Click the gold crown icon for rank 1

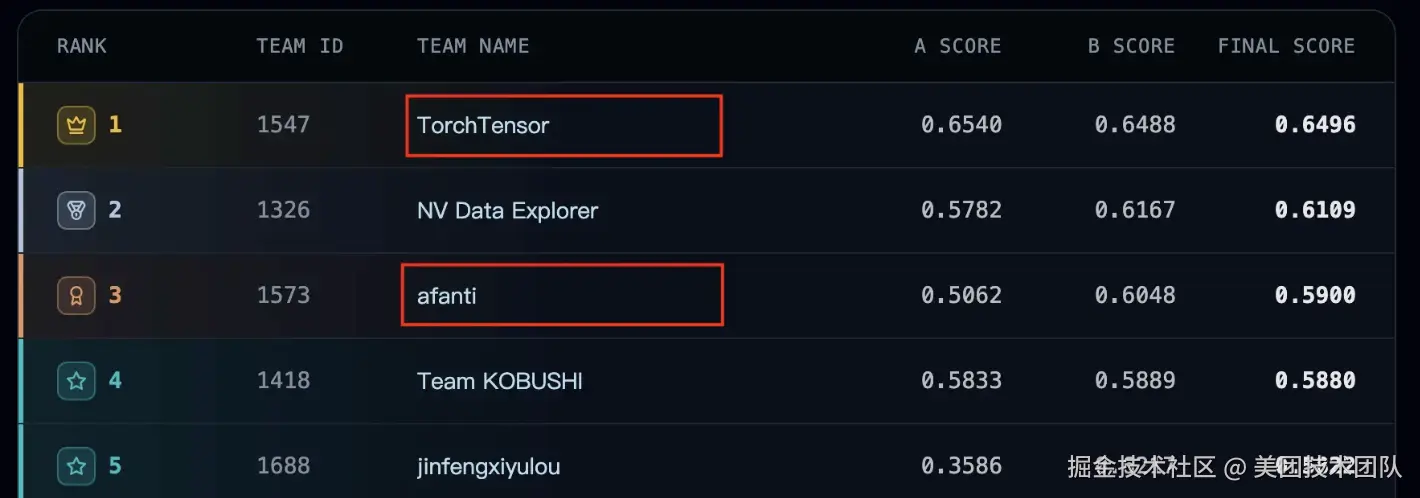pyautogui.click(x=76, y=125)
